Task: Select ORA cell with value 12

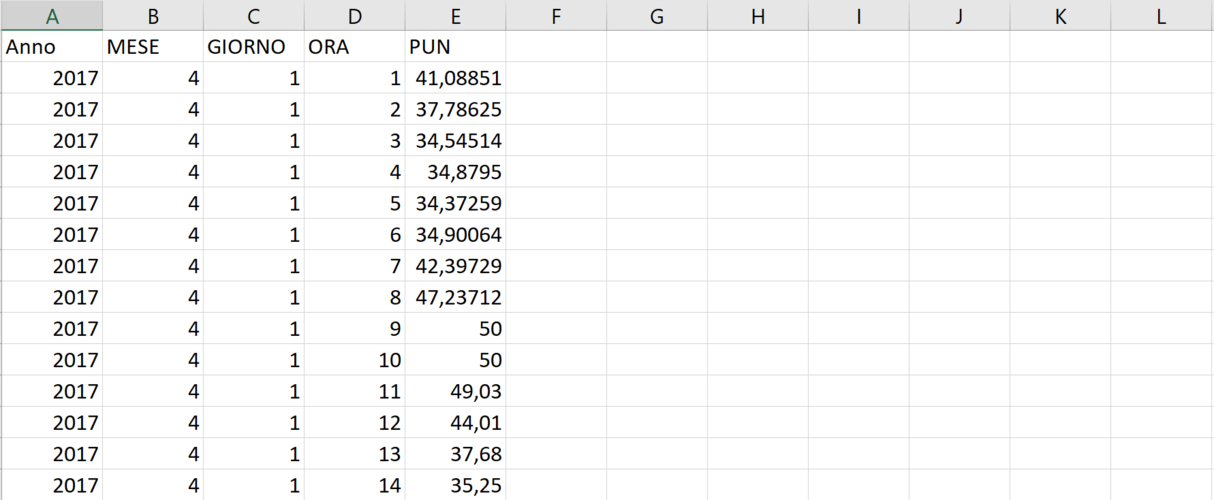Action: 355,423
